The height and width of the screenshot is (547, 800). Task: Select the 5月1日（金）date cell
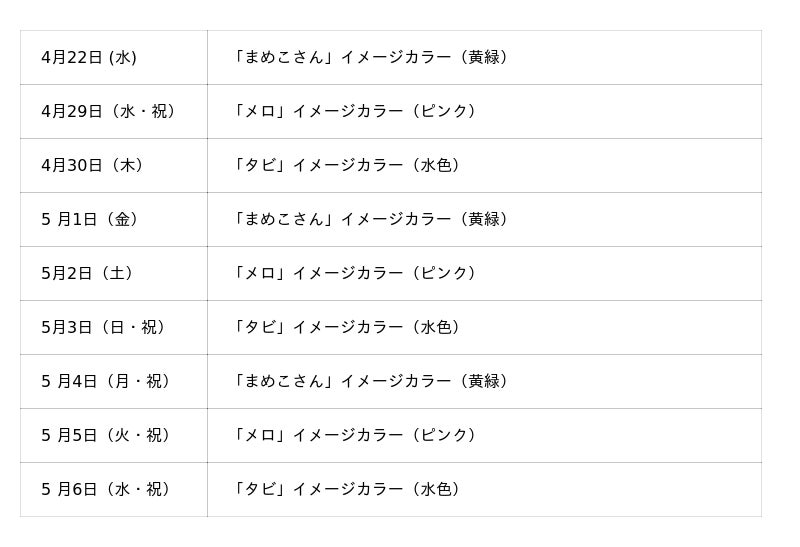(91, 220)
